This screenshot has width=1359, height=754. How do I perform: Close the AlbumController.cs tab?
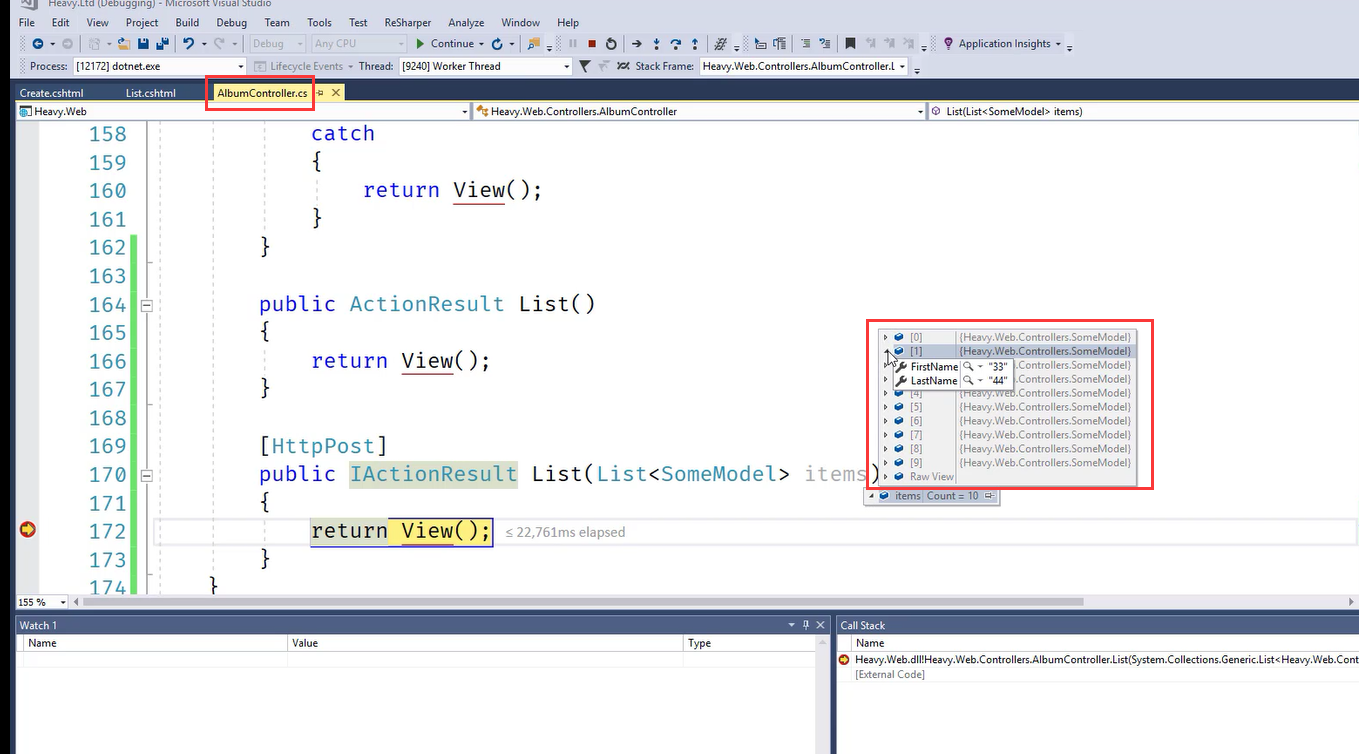pos(336,93)
